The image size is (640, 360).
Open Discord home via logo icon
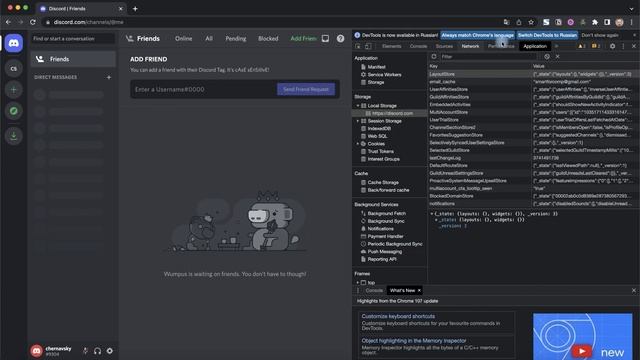14,43
